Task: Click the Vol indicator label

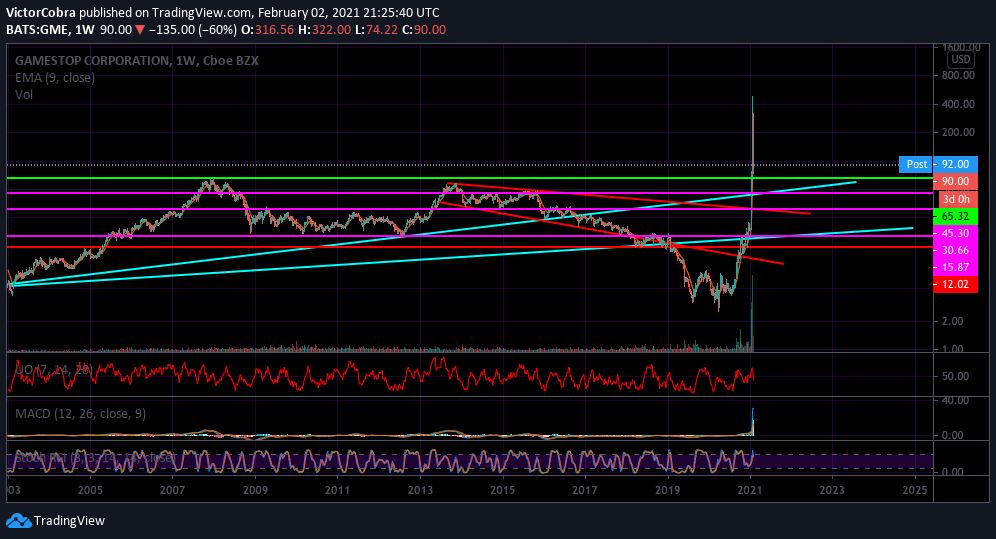Action: [x=24, y=95]
